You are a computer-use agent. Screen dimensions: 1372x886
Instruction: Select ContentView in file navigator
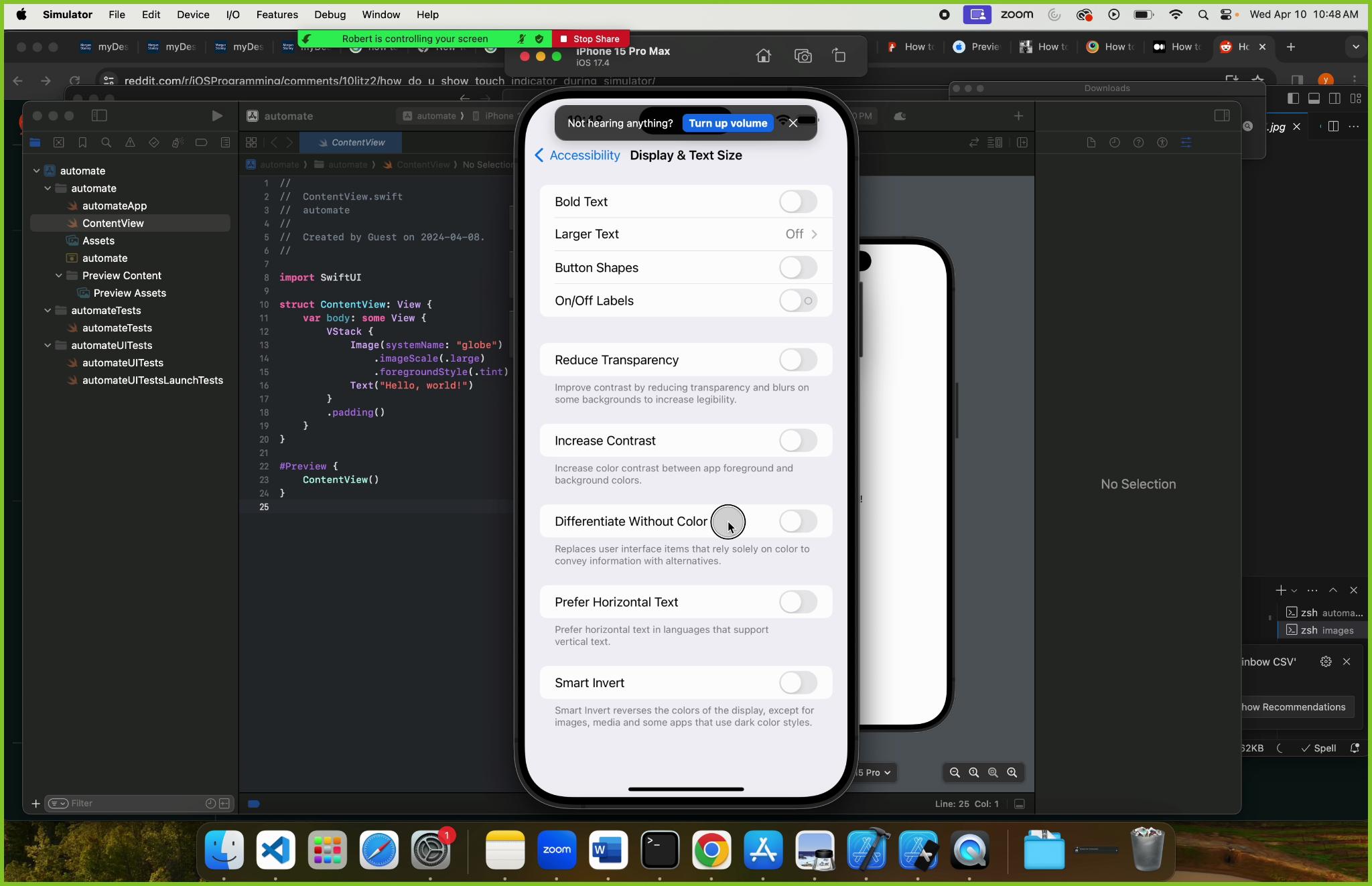[x=113, y=223]
